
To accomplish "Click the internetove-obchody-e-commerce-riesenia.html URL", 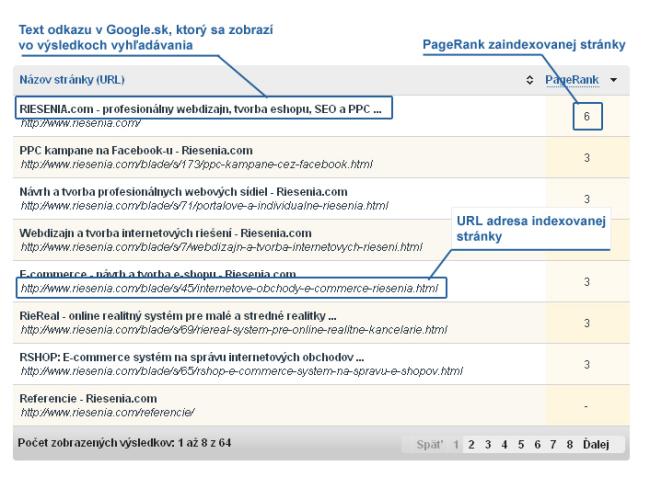I will [229, 288].
